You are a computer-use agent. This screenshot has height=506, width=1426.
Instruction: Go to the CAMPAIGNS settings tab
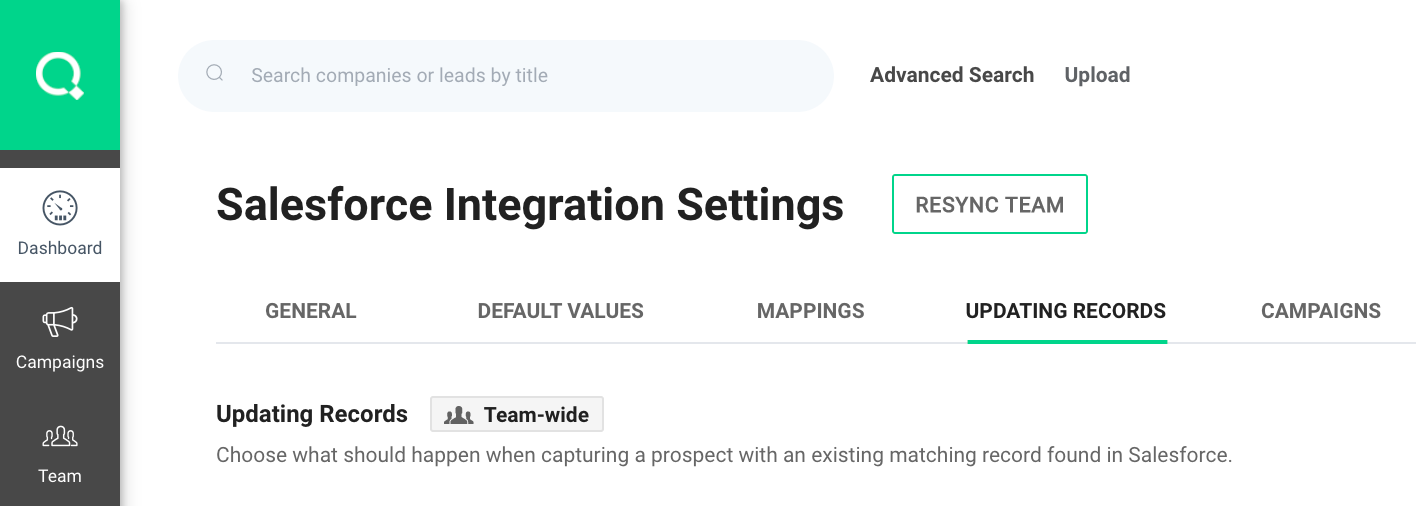(x=1320, y=311)
